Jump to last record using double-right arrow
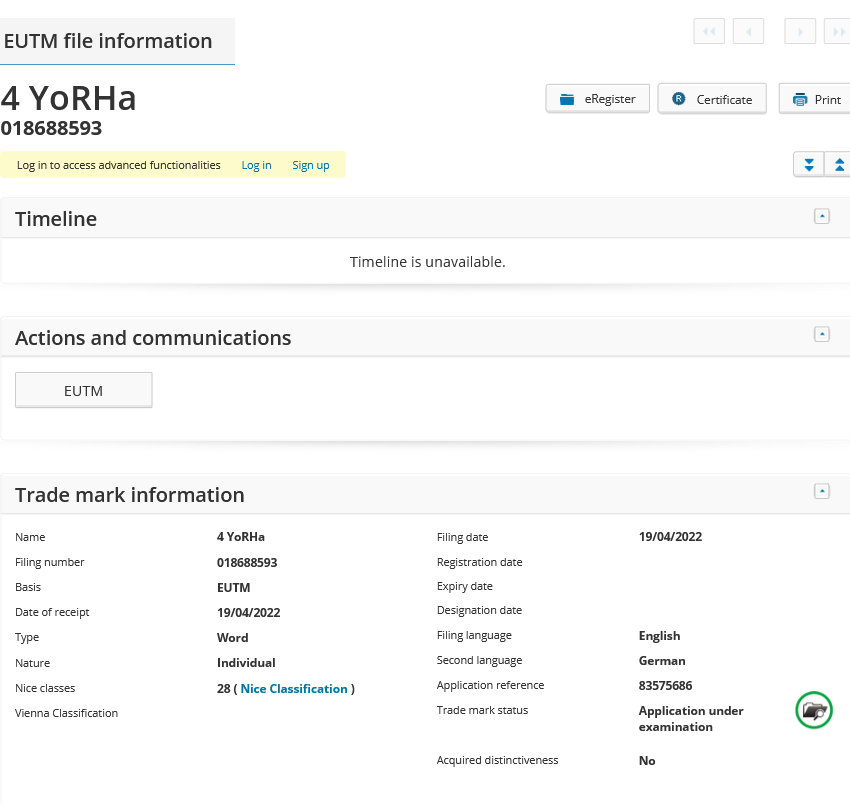Screen dimensions: 850x804 [837, 32]
